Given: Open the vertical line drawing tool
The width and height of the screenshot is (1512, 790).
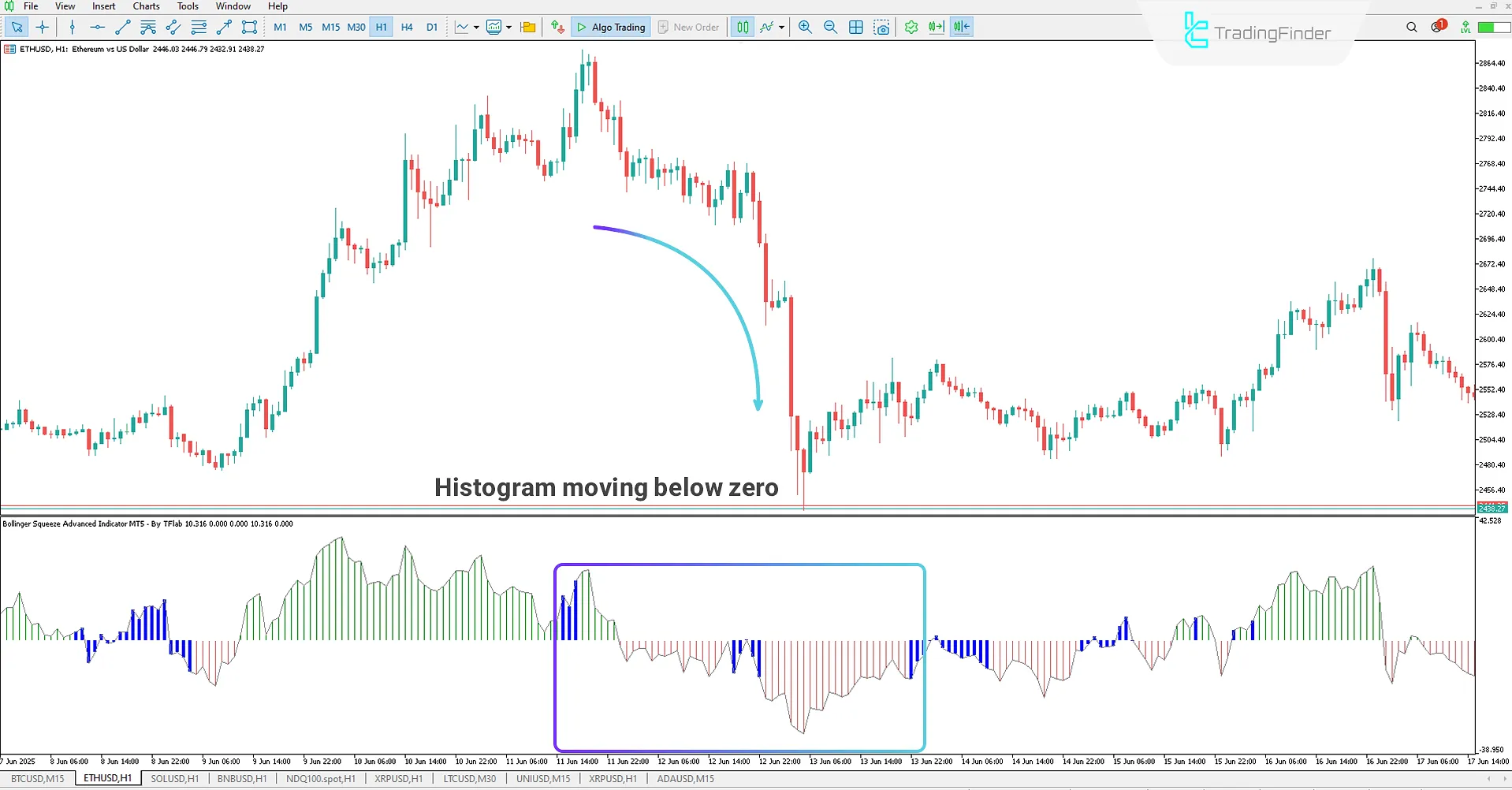Looking at the screenshot, I should [73, 27].
